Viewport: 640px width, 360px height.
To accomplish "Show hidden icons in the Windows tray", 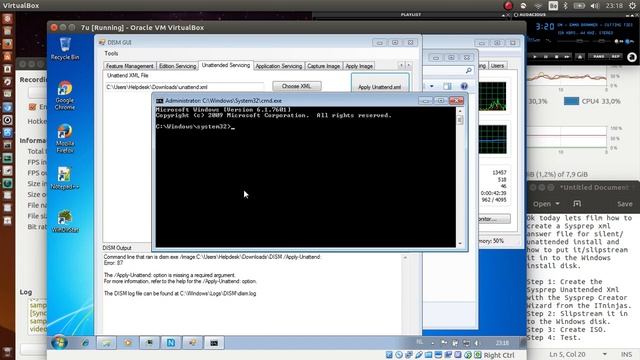I will click(x=432, y=343).
